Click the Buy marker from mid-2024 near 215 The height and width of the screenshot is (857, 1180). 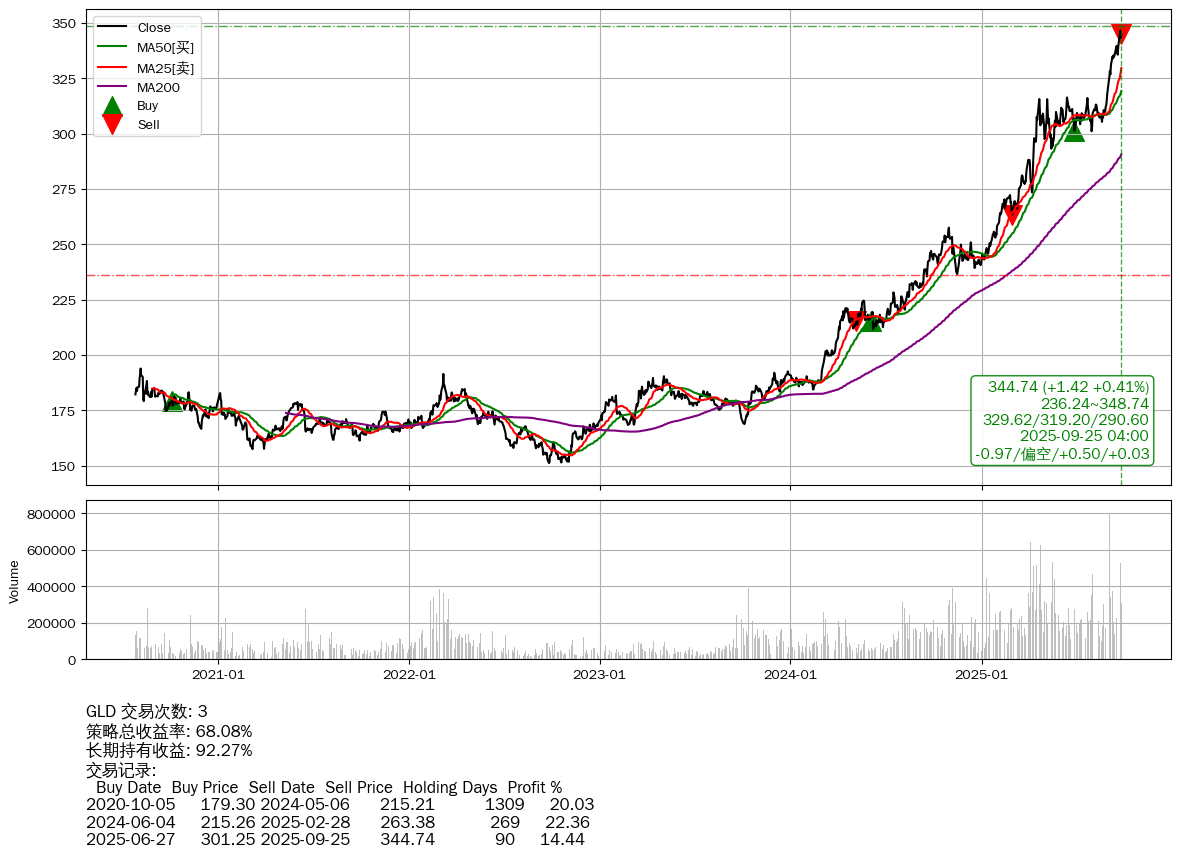(x=871, y=321)
